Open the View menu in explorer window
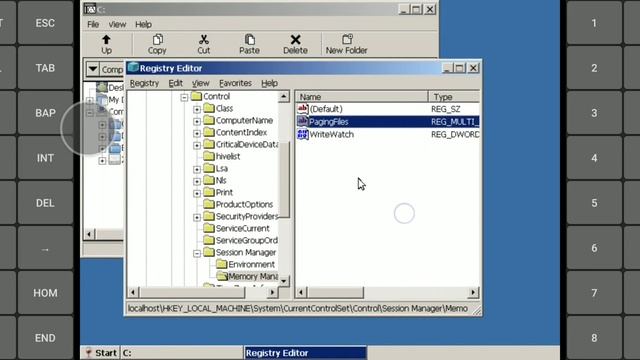This screenshot has height=360, width=640. click(x=117, y=24)
